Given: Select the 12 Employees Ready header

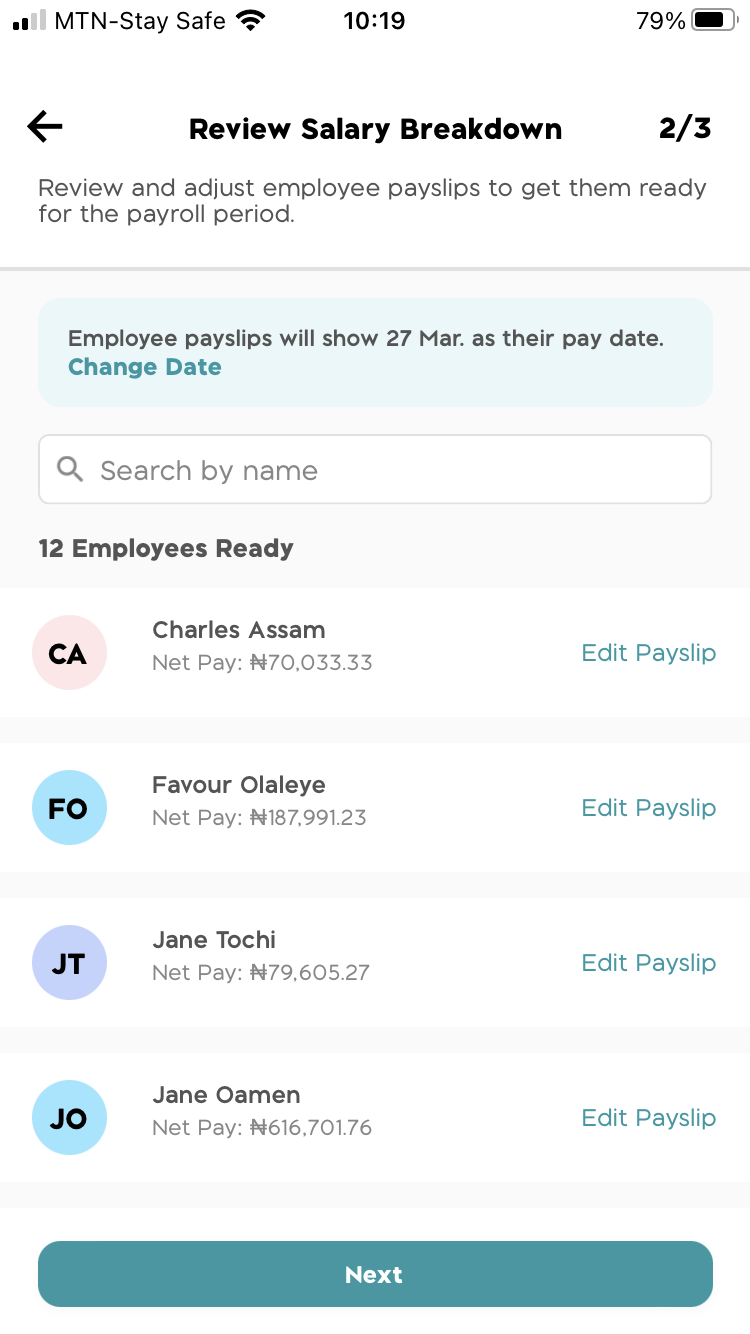Looking at the screenshot, I should point(165,548).
